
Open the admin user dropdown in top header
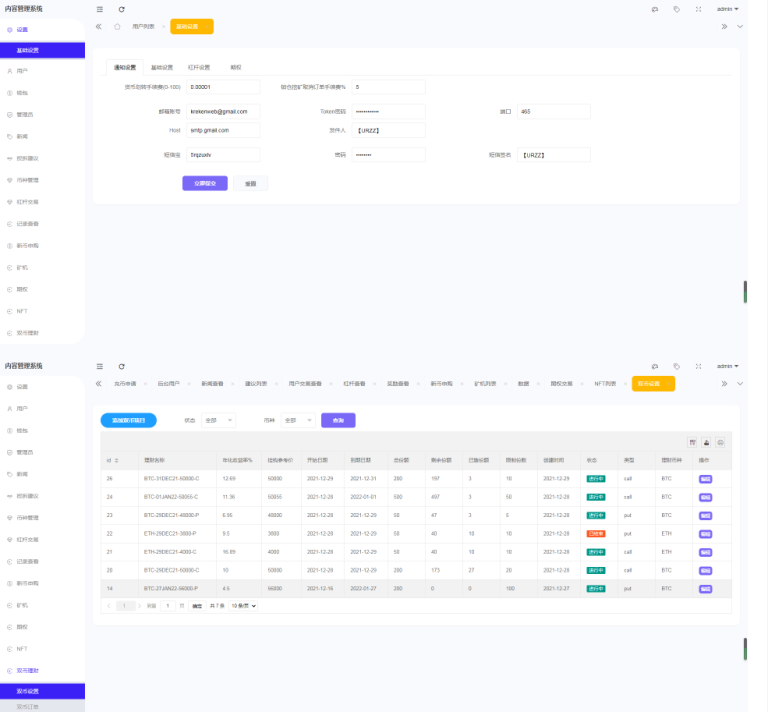[x=727, y=8]
